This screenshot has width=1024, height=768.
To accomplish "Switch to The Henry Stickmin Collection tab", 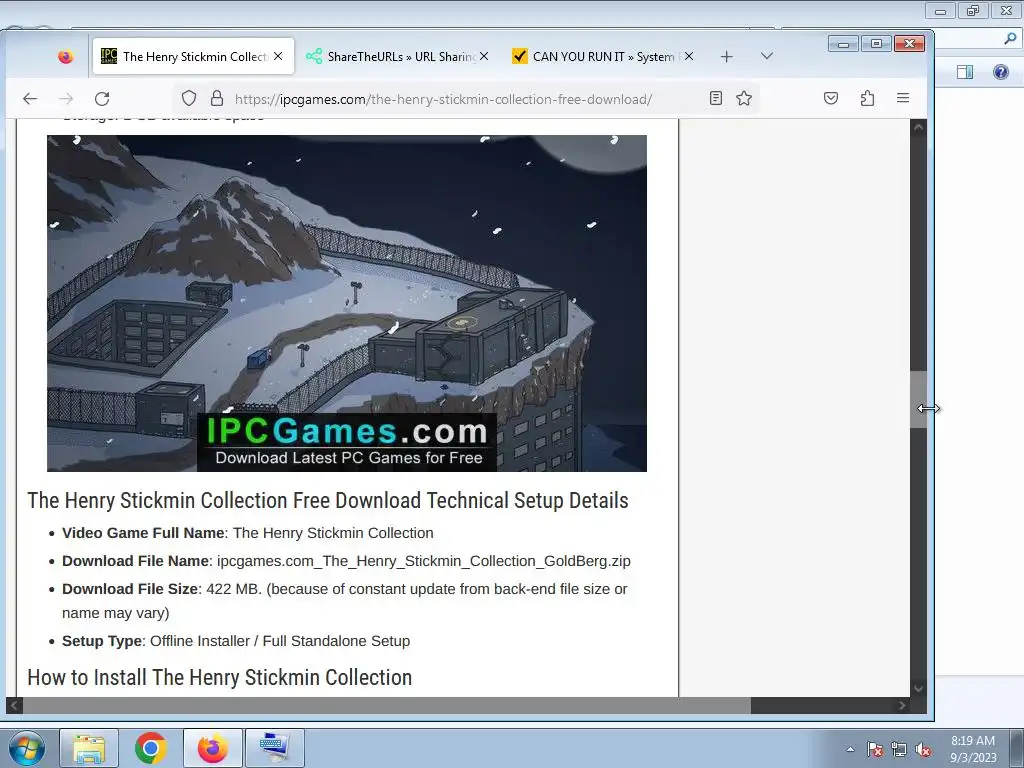I will tap(193, 57).
